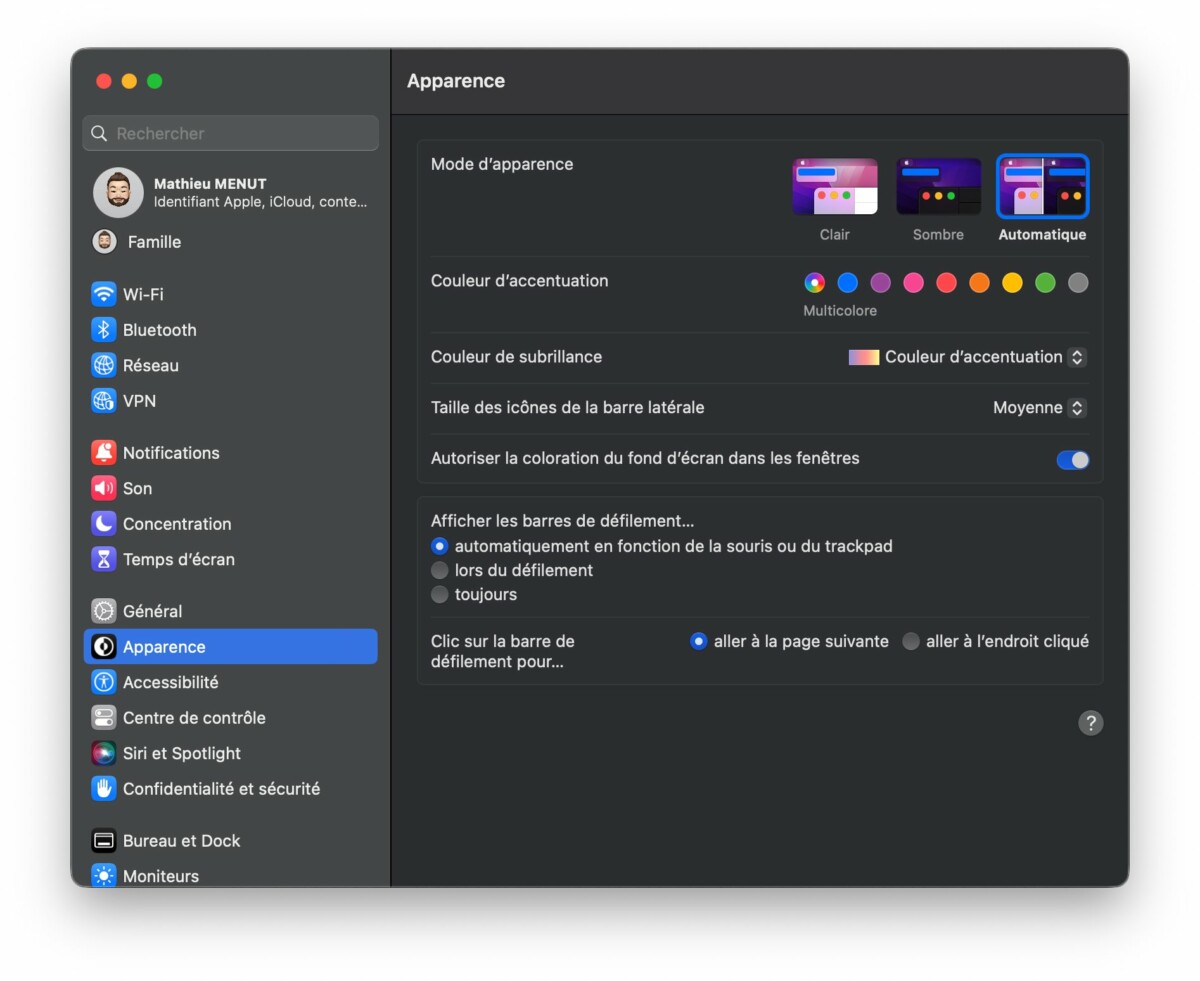The width and height of the screenshot is (1200, 981).
Task: Click the Multicolore label text
Action: (x=840, y=311)
